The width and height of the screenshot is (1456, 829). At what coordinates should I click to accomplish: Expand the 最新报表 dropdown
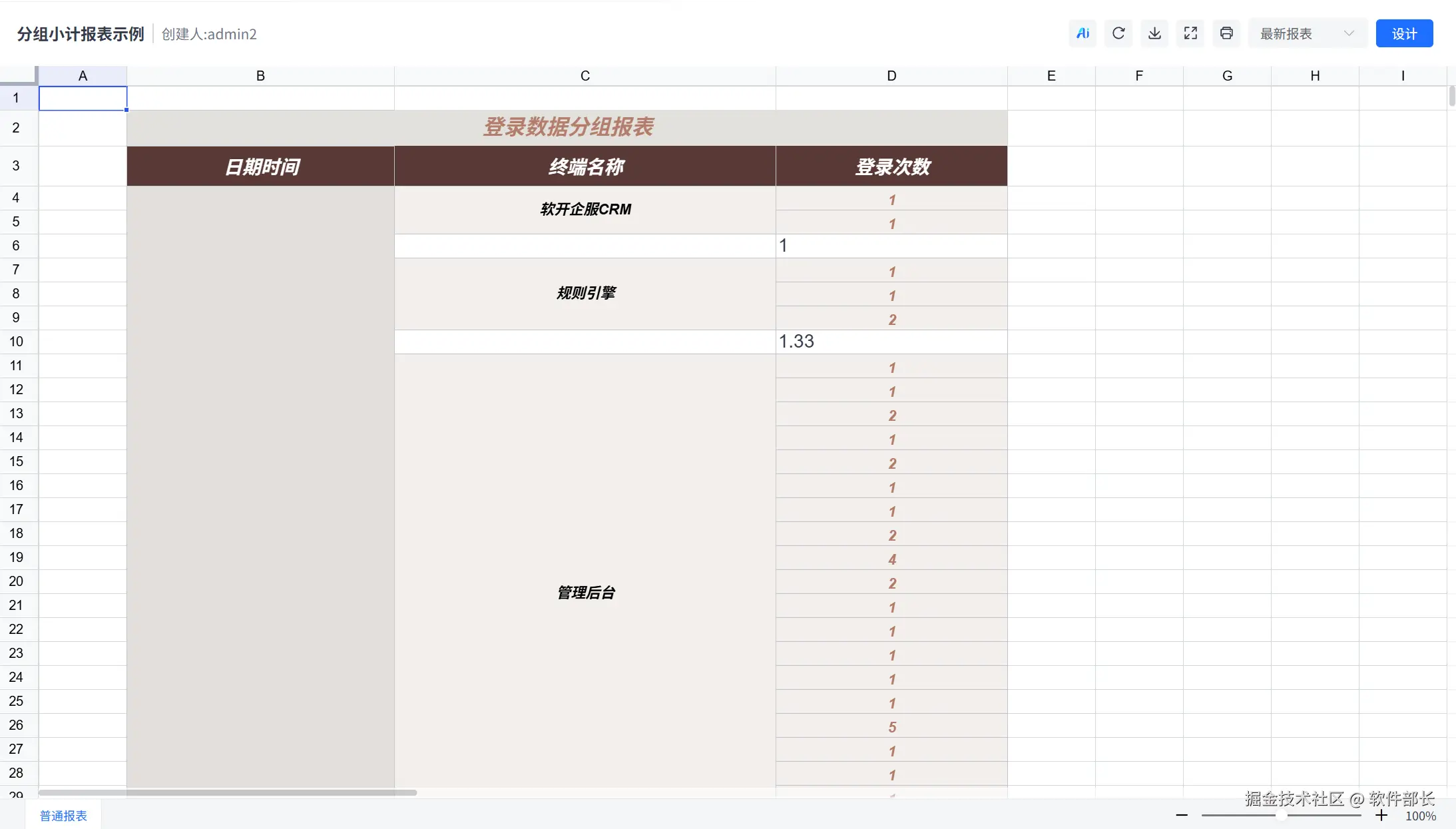pos(1286,33)
